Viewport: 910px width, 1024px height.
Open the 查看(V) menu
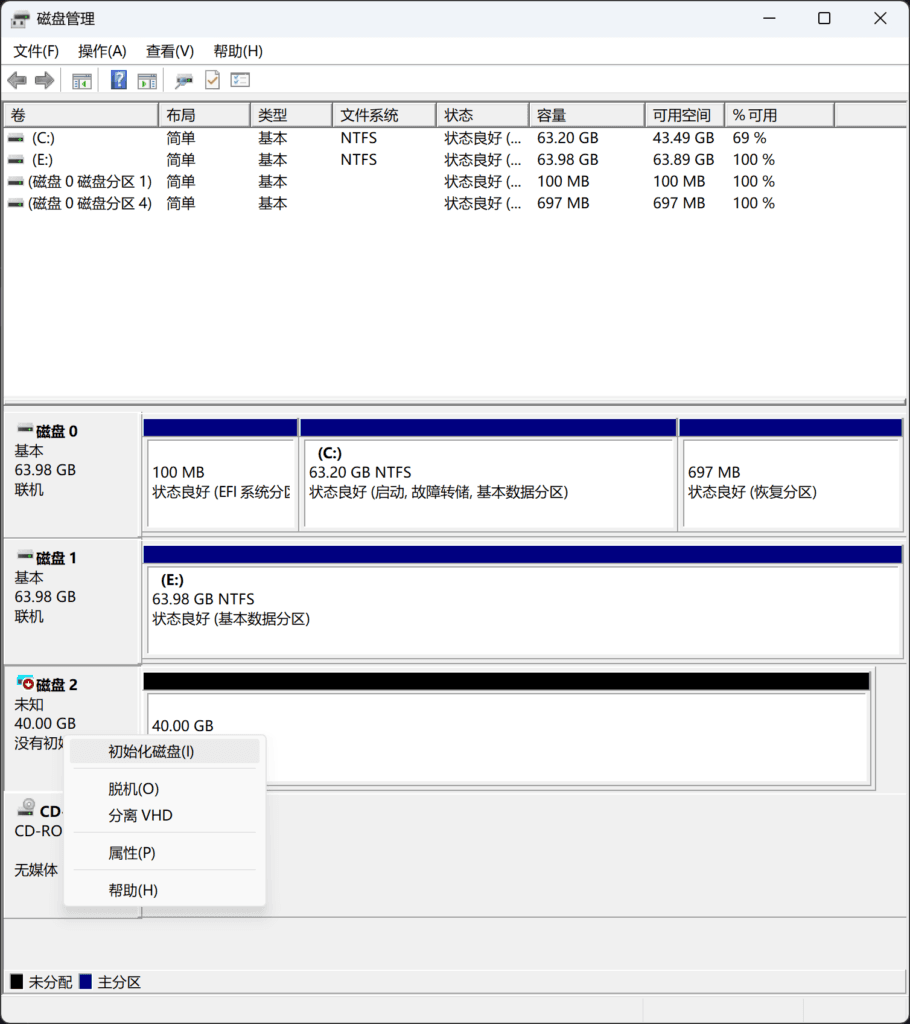(167, 51)
